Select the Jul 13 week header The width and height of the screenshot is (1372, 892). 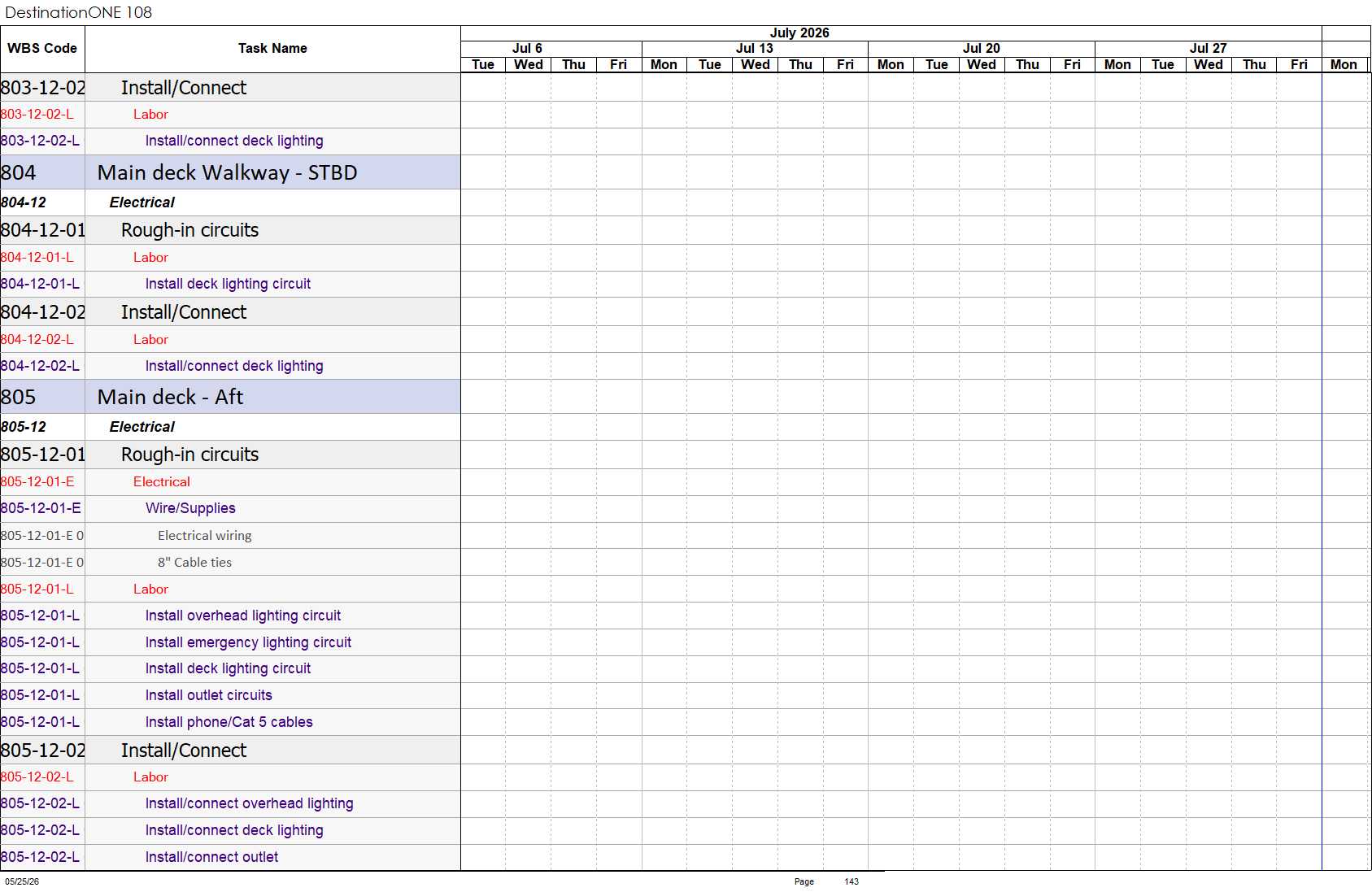point(754,49)
